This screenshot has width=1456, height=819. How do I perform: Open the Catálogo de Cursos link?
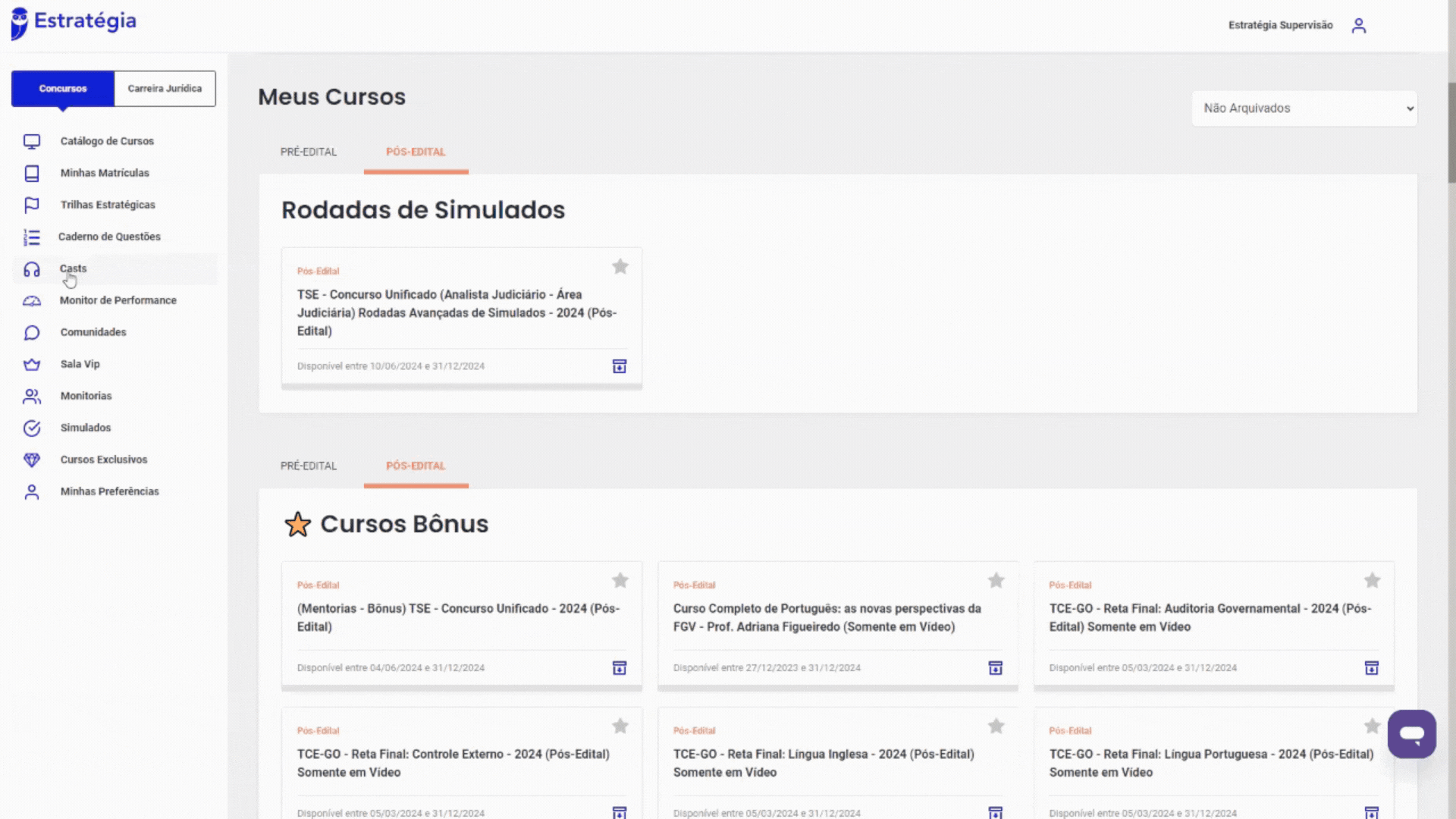coord(107,141)
